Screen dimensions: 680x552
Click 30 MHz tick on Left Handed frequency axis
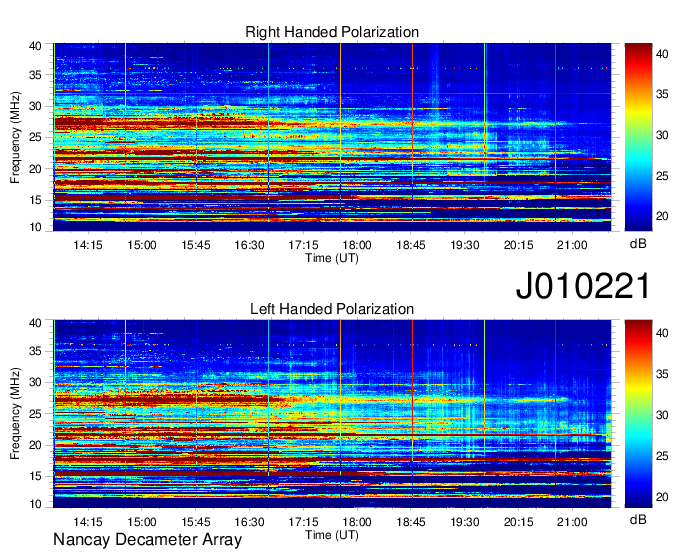35,382
